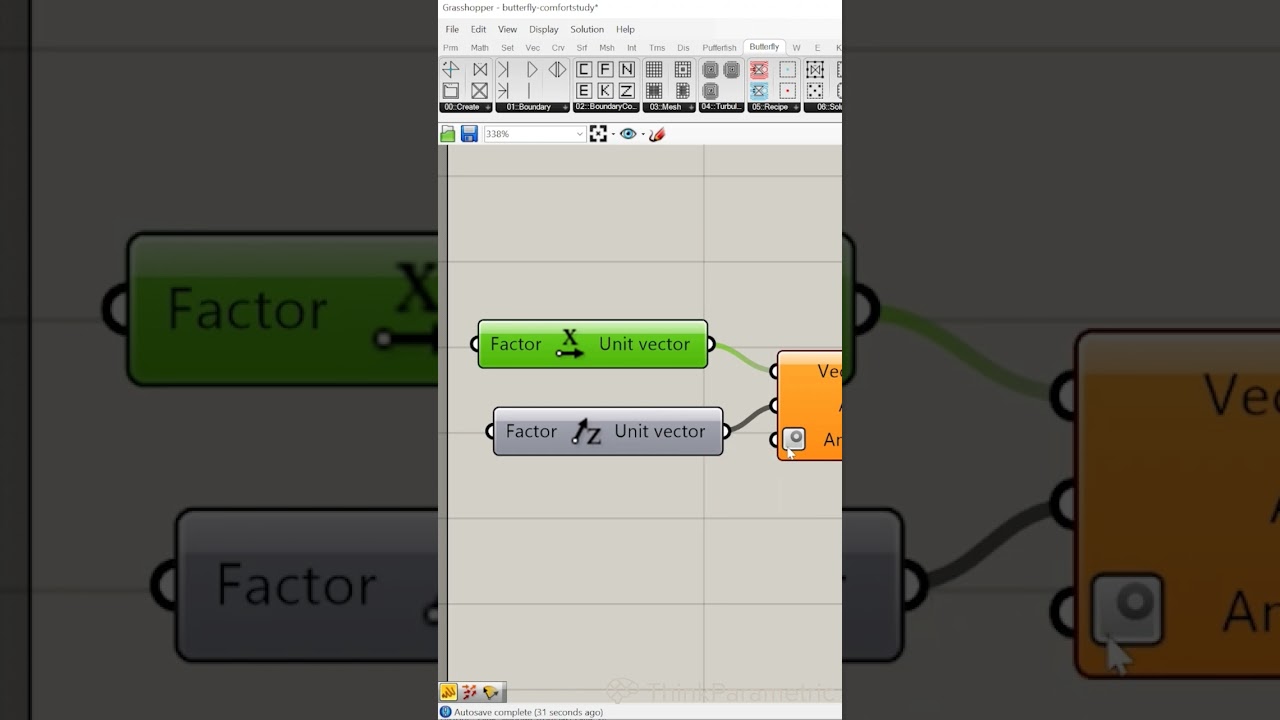Open the Display menu
Screen dimensions: 1280x720
click(544, 29)
